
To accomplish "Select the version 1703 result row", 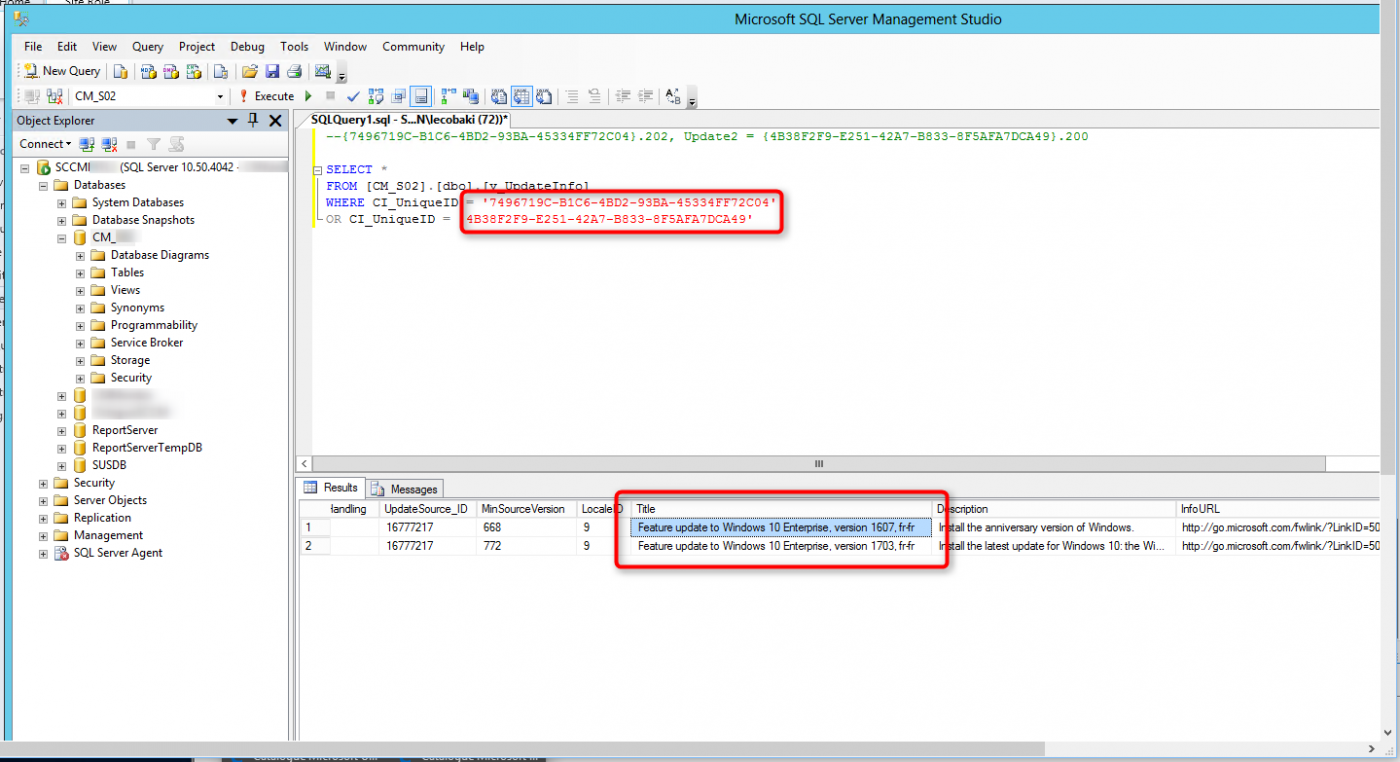I will click(x=780, y=546).
